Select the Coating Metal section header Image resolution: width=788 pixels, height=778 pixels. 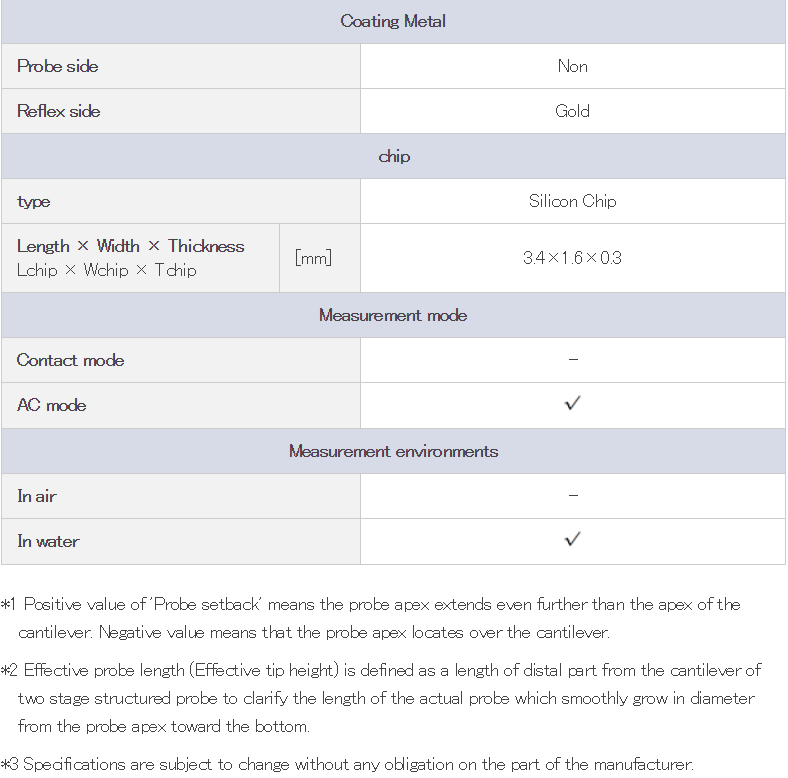tap(393, 22)
